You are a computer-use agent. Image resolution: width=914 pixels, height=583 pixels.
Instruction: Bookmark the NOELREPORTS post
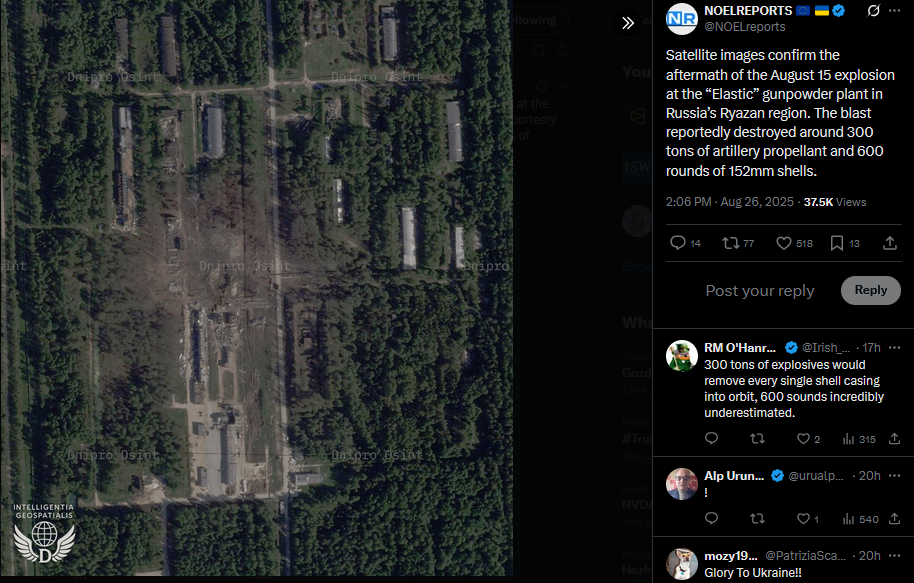pyautogui.click(x=836, y=243)
